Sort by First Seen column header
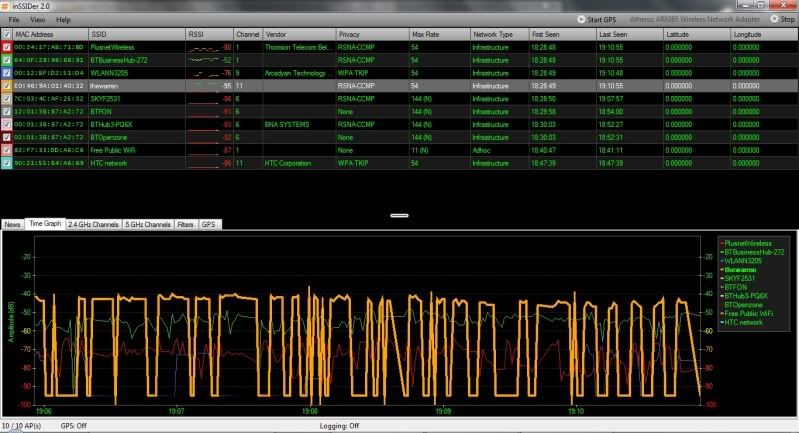 click(563, 35)
